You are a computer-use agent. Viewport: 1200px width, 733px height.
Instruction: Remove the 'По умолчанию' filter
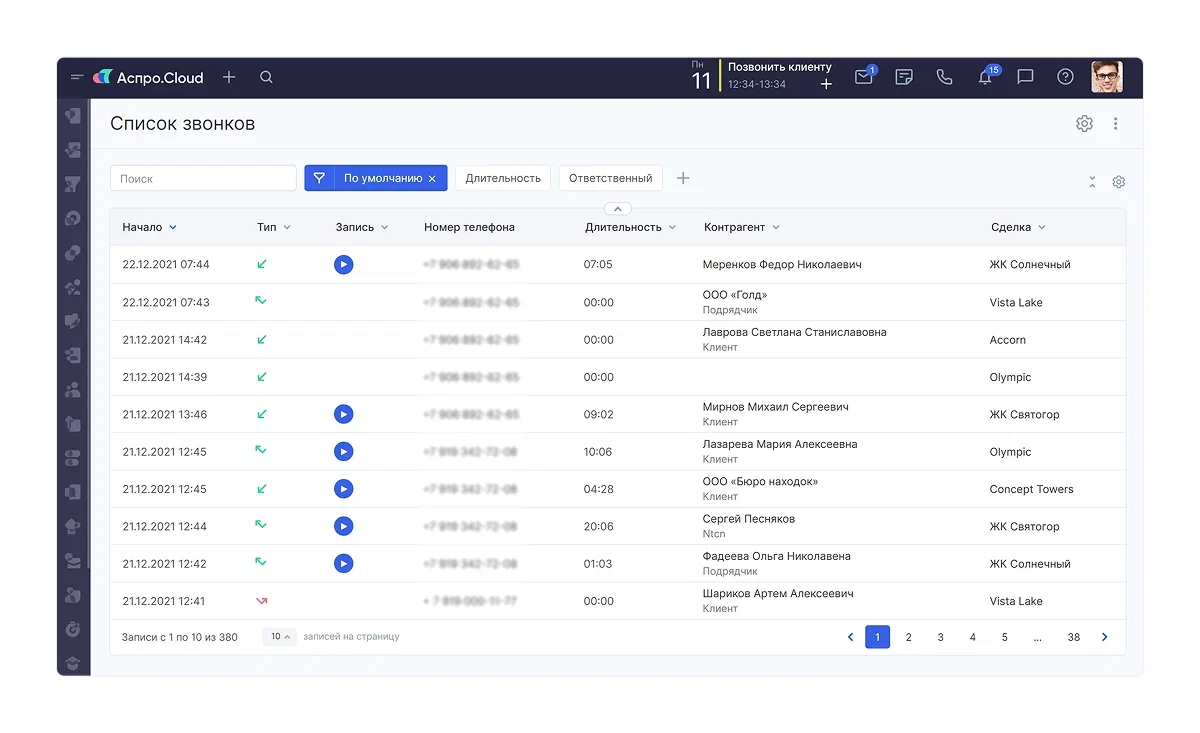pos(432,179)
